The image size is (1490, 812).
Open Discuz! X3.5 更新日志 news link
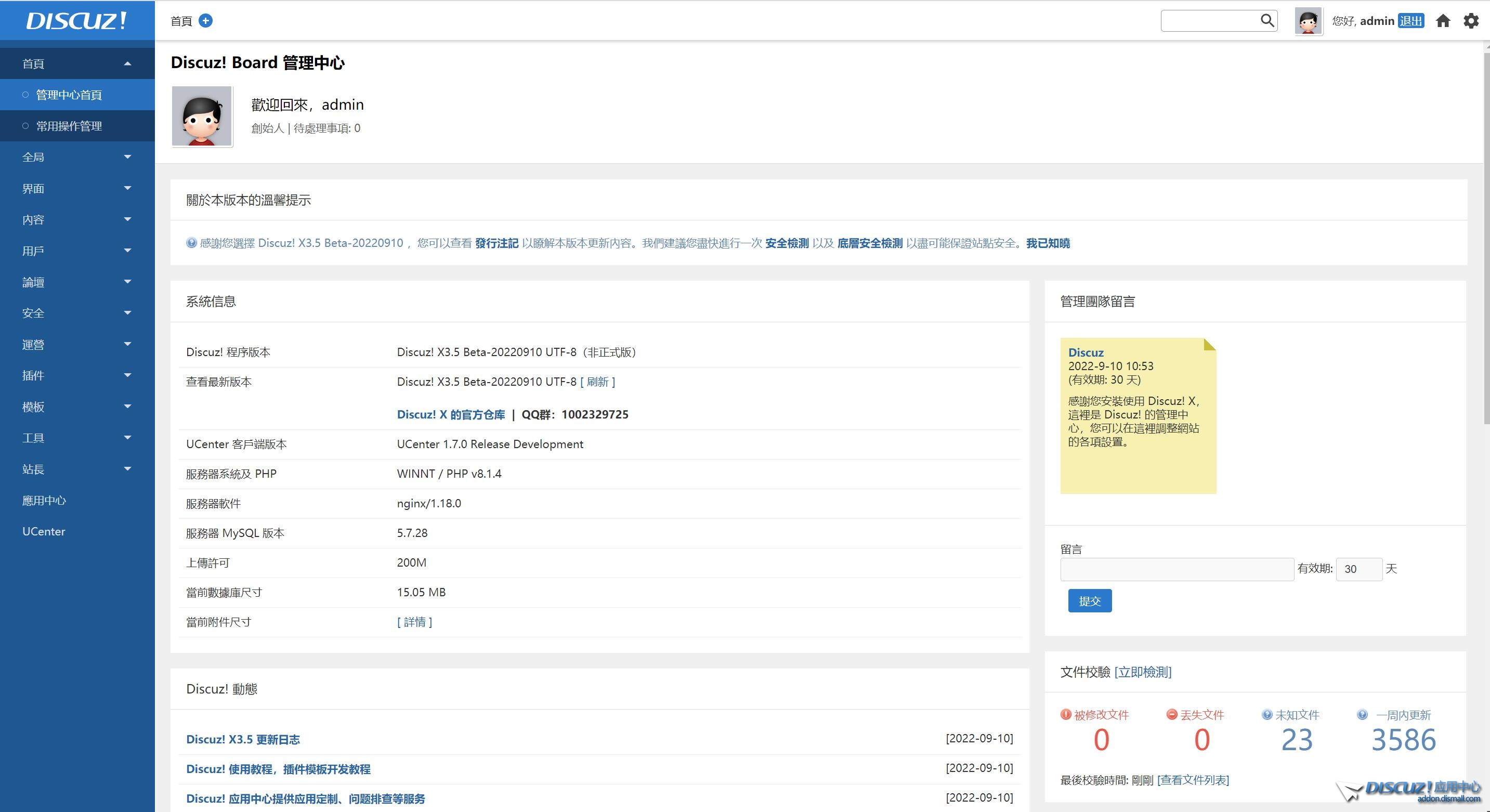(x=243, y=739)
